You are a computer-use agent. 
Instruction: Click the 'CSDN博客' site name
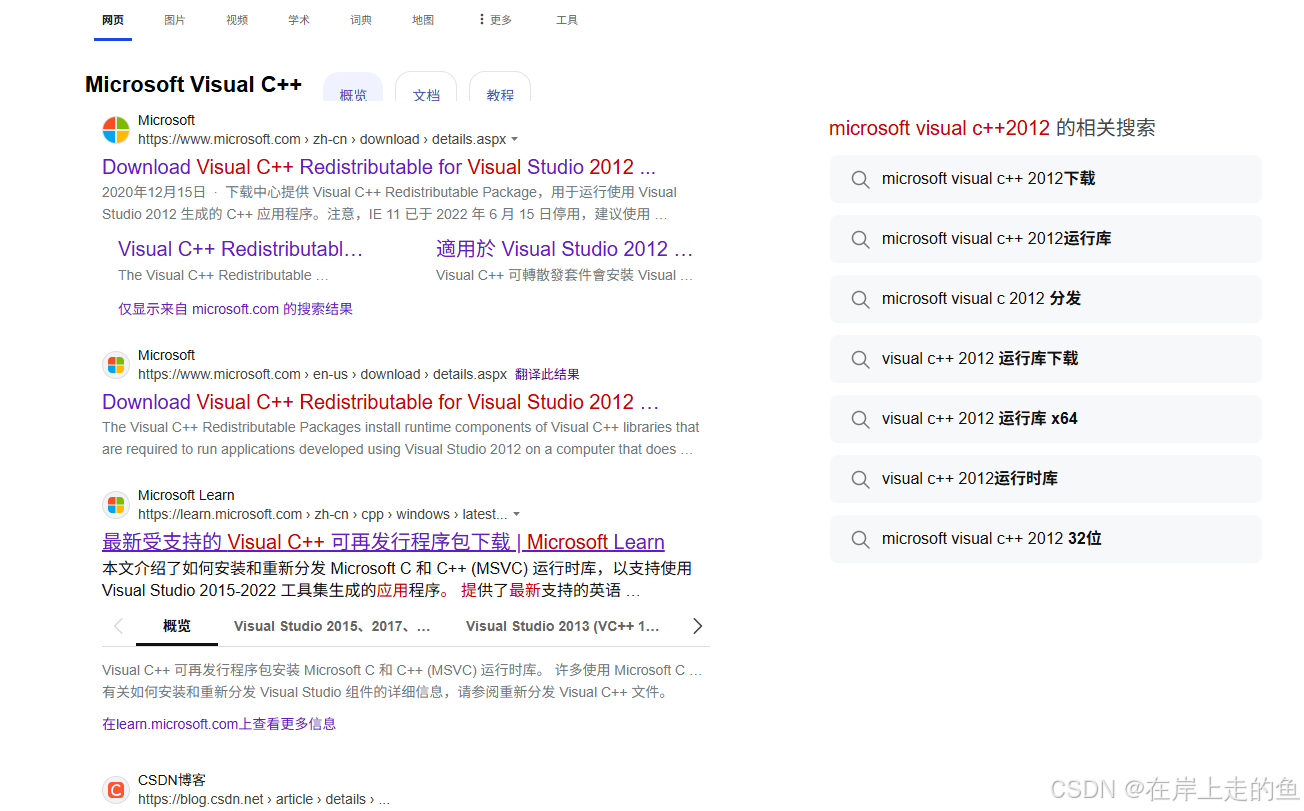(x=172, y=780)
